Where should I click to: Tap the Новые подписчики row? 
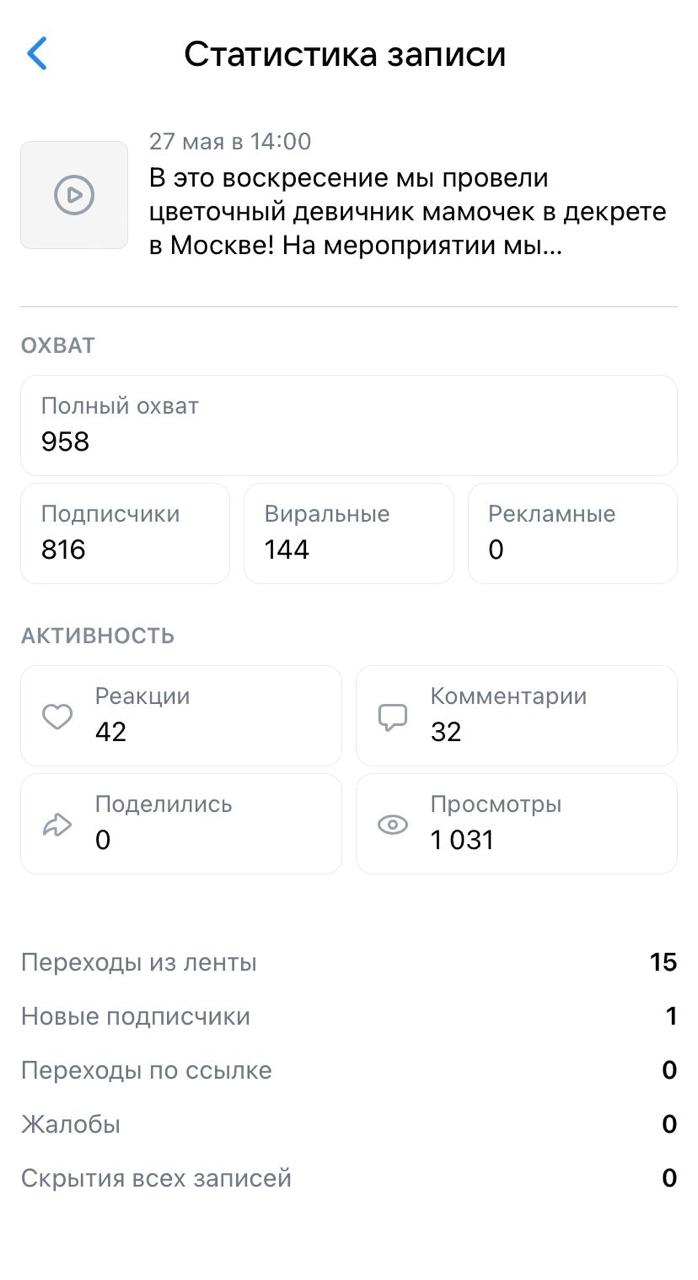tap(349, 1016)
